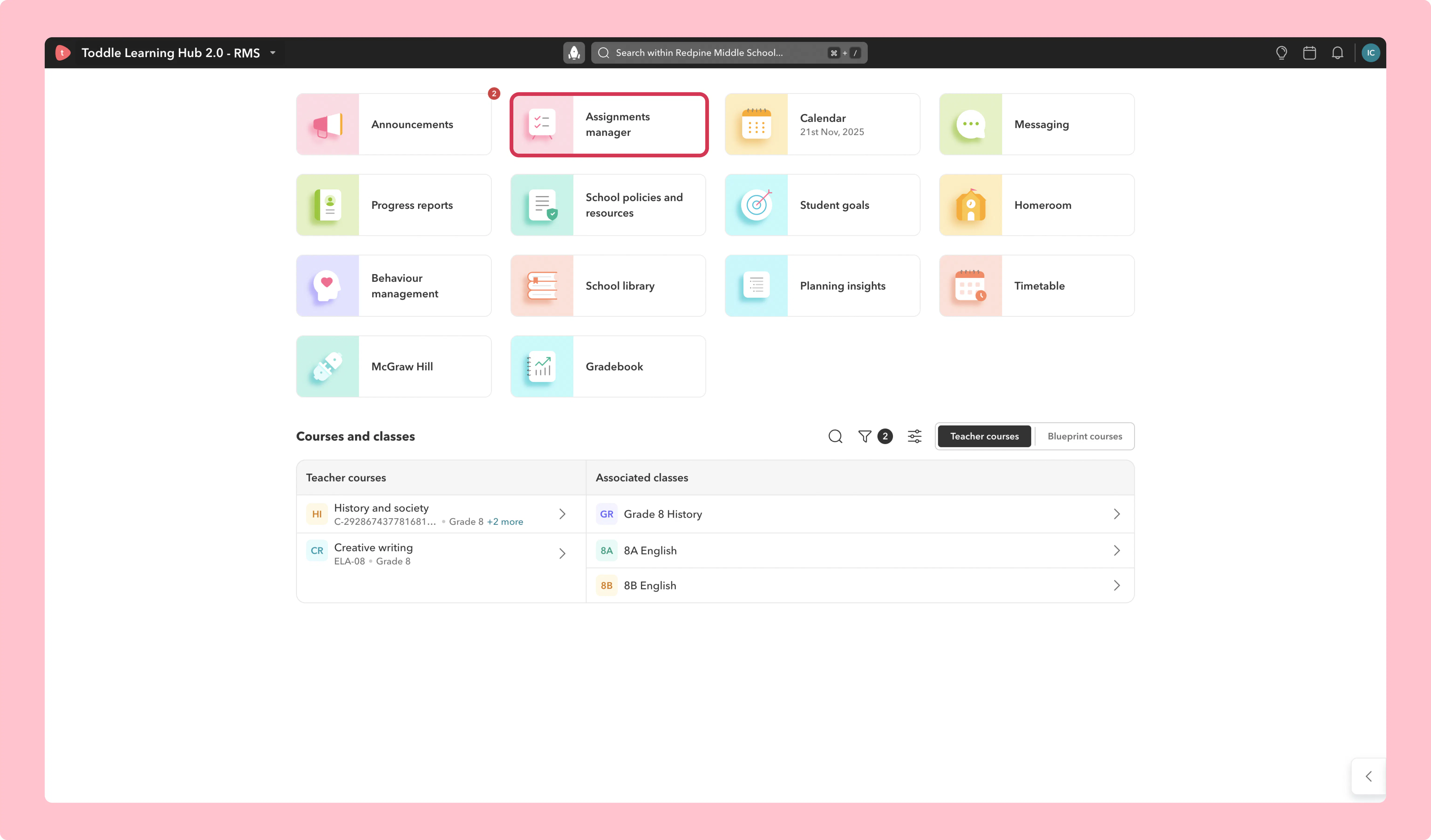Click the Timetable calendar-clock icon
The image size is (1431, 840).
(x=971, y=285)
